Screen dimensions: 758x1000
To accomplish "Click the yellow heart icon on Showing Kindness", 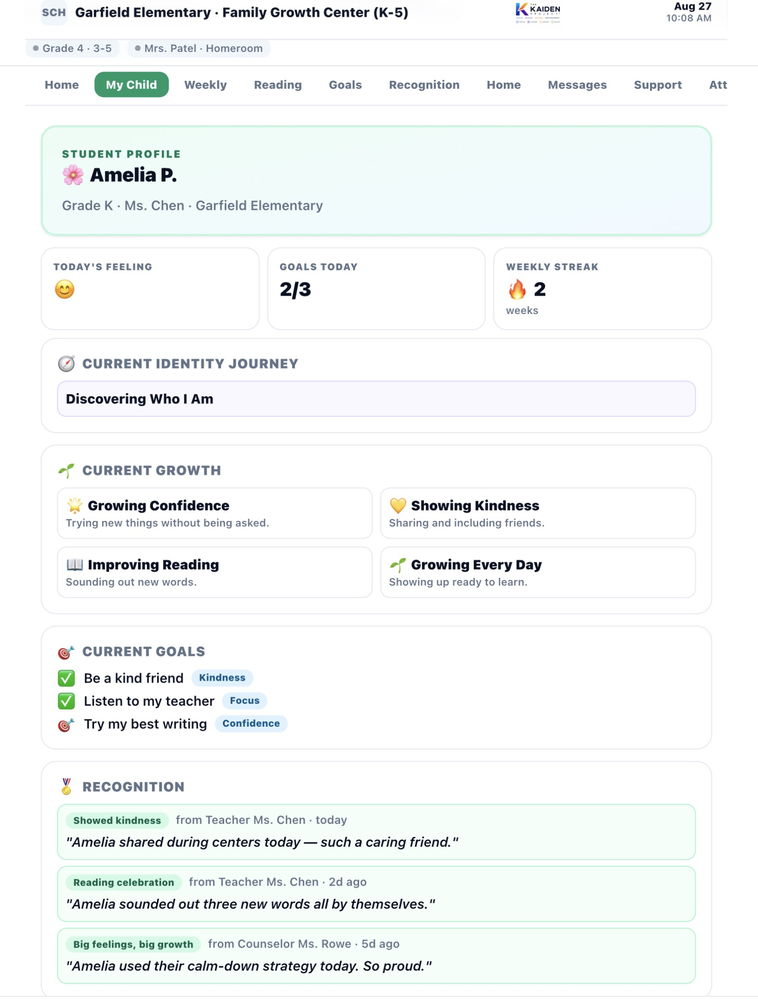I will [x=398, y=506].
